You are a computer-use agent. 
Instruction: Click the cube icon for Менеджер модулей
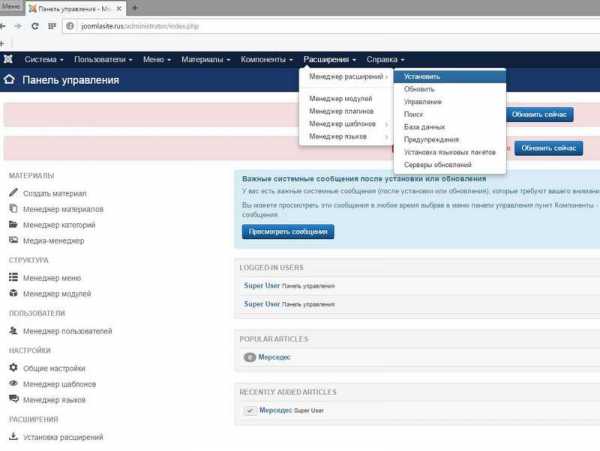[13, 293]
